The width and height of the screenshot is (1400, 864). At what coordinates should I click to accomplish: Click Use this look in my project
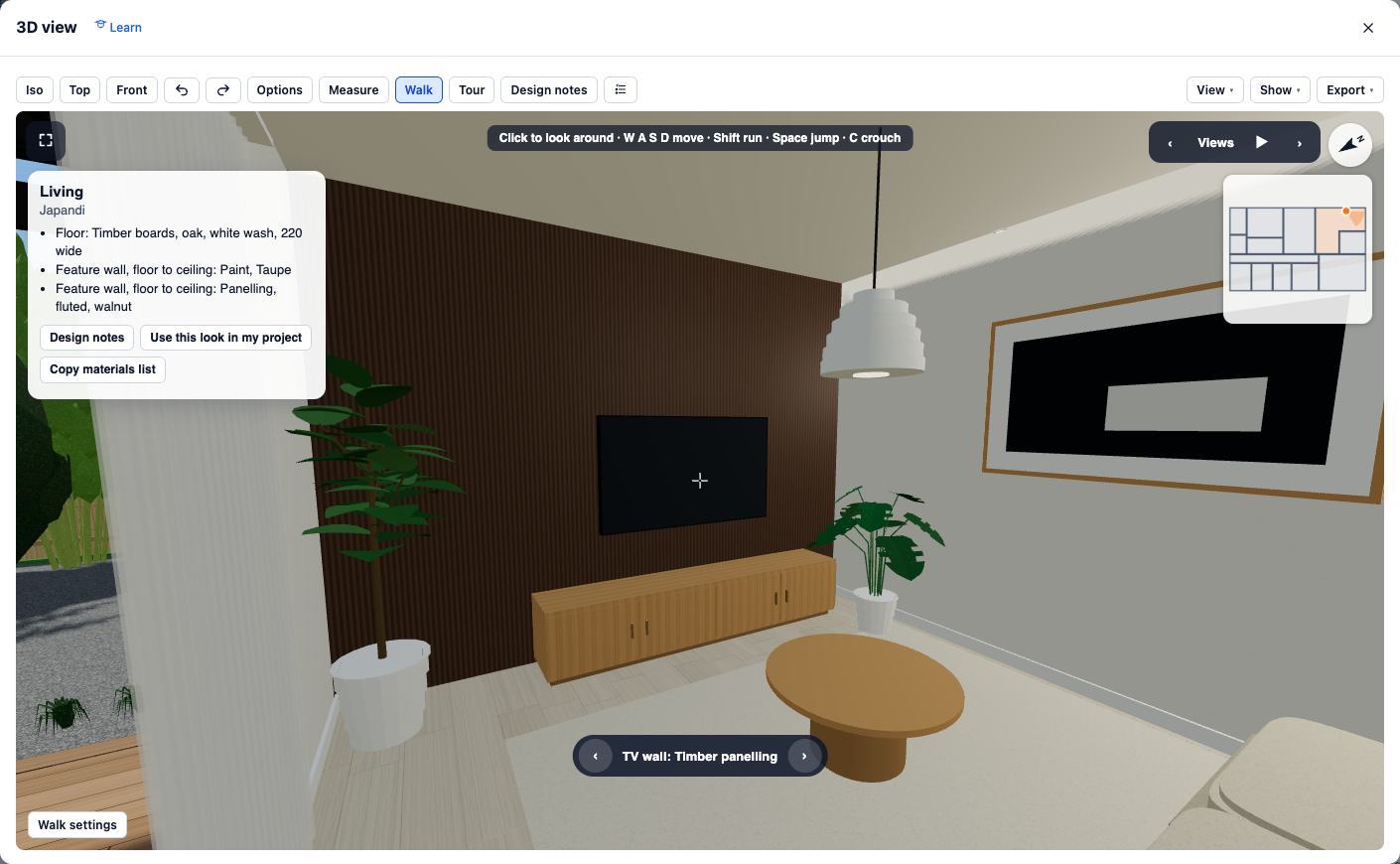pyautogui.click(x=226, y=338)
